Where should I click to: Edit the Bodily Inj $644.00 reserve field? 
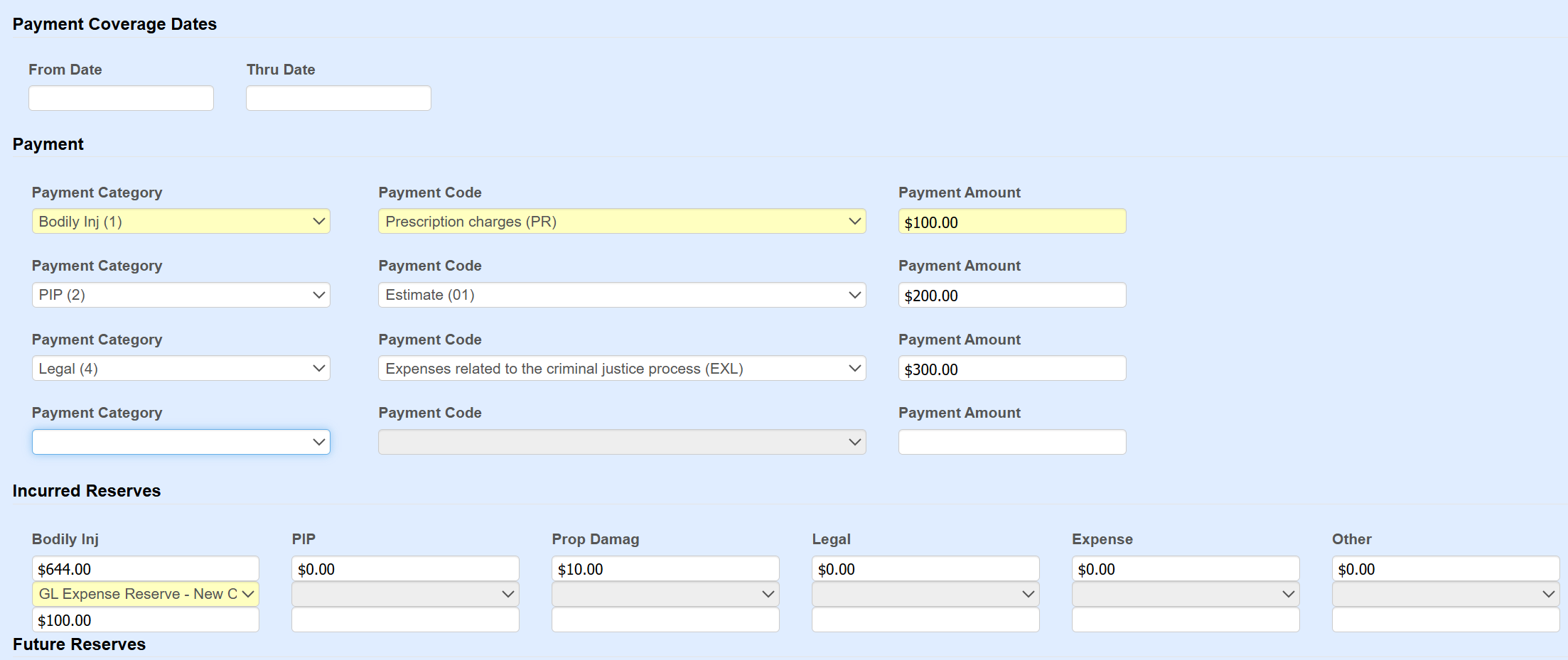coord(145,569)
